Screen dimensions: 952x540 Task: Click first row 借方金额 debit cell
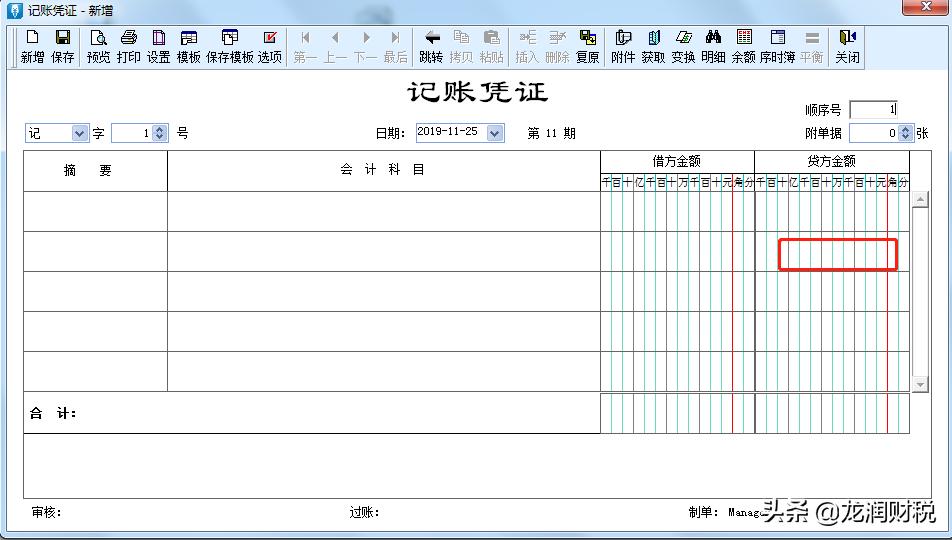coord(678,211)
